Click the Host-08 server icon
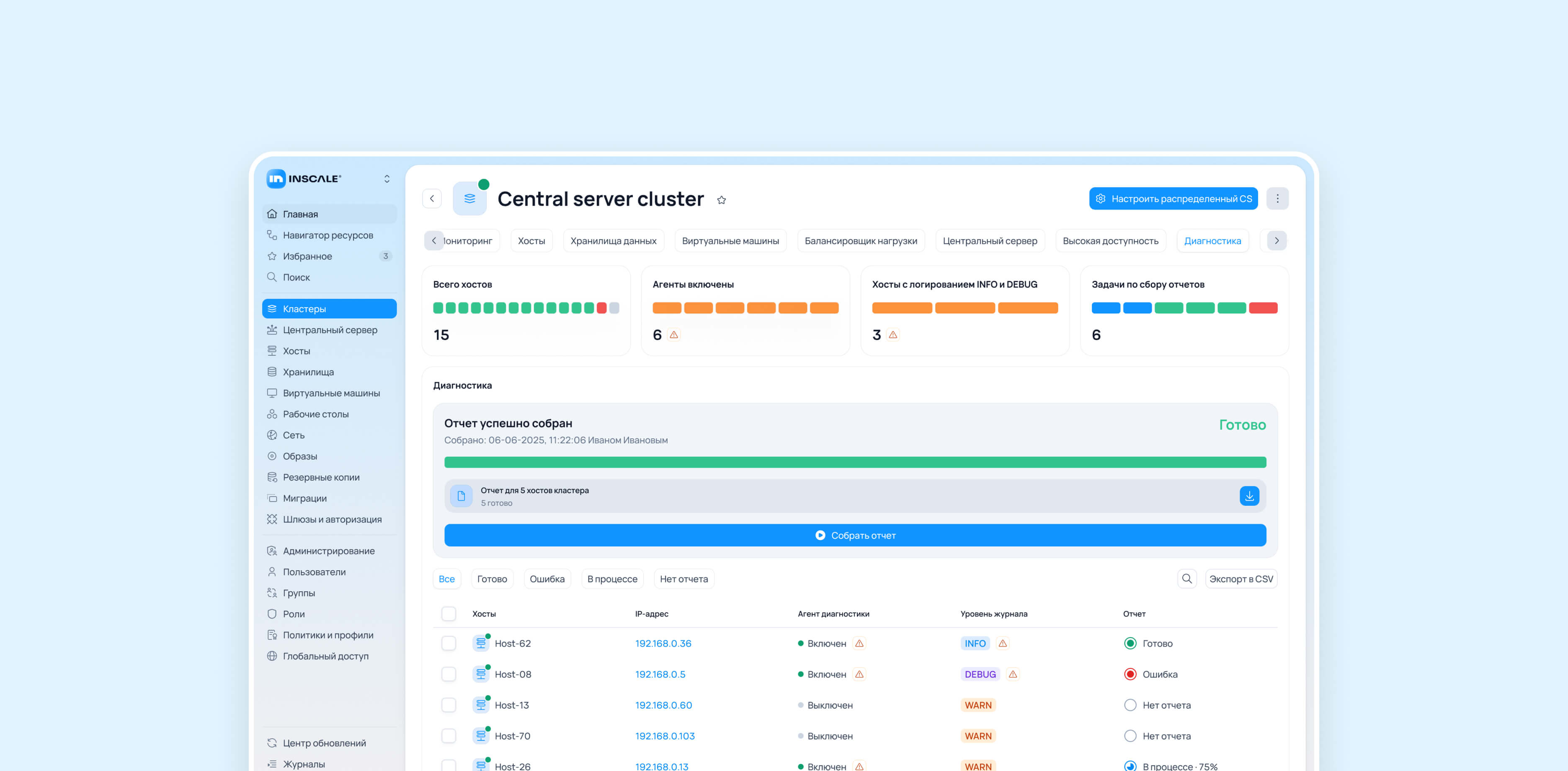This screenshot has width=1568, height=771. tap(480, 674)
